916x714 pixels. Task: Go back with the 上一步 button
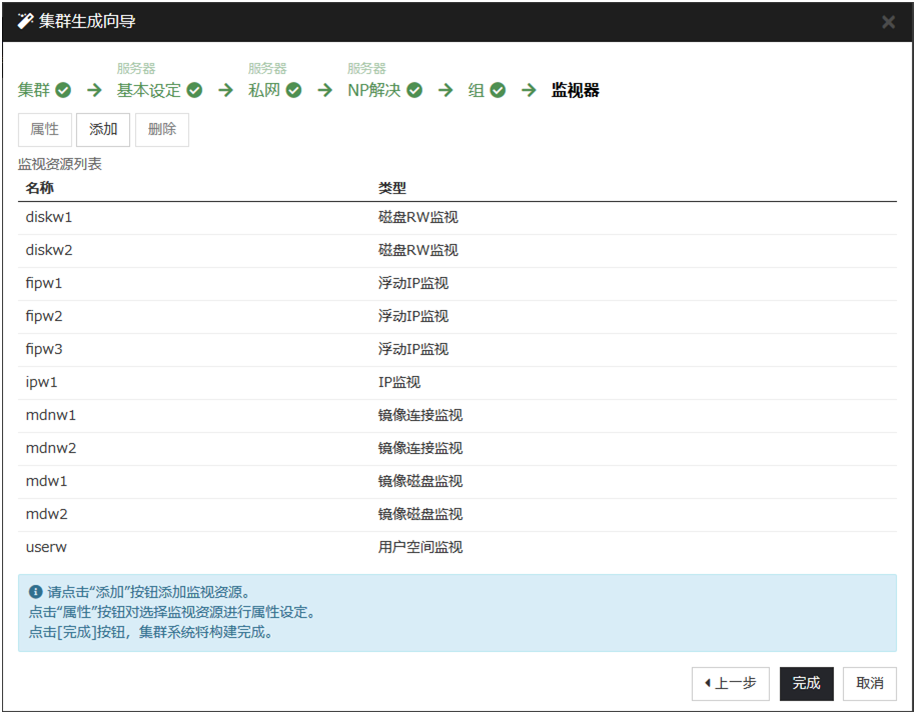coord(731,683)
